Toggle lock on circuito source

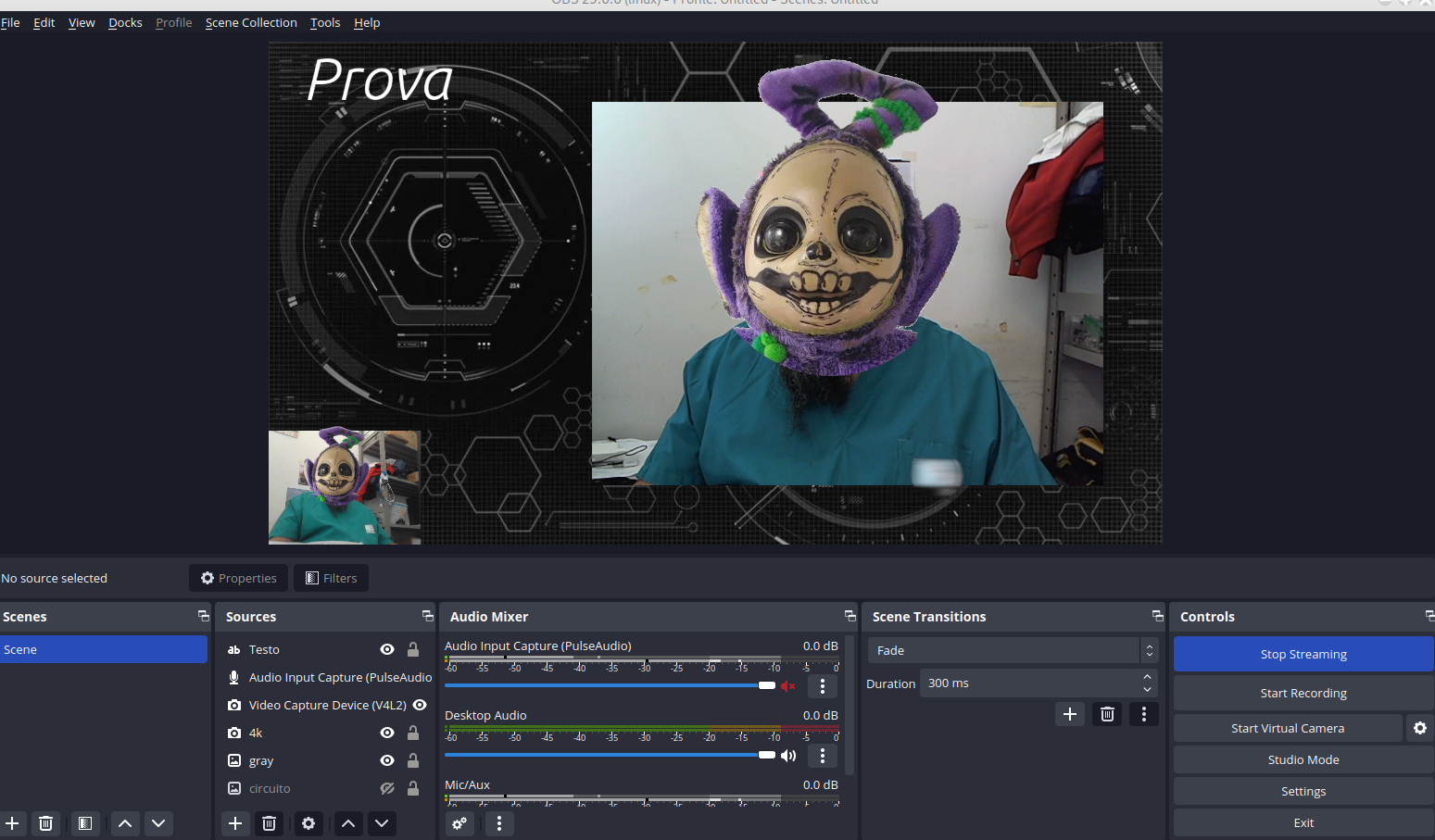[x=413, y=788]
